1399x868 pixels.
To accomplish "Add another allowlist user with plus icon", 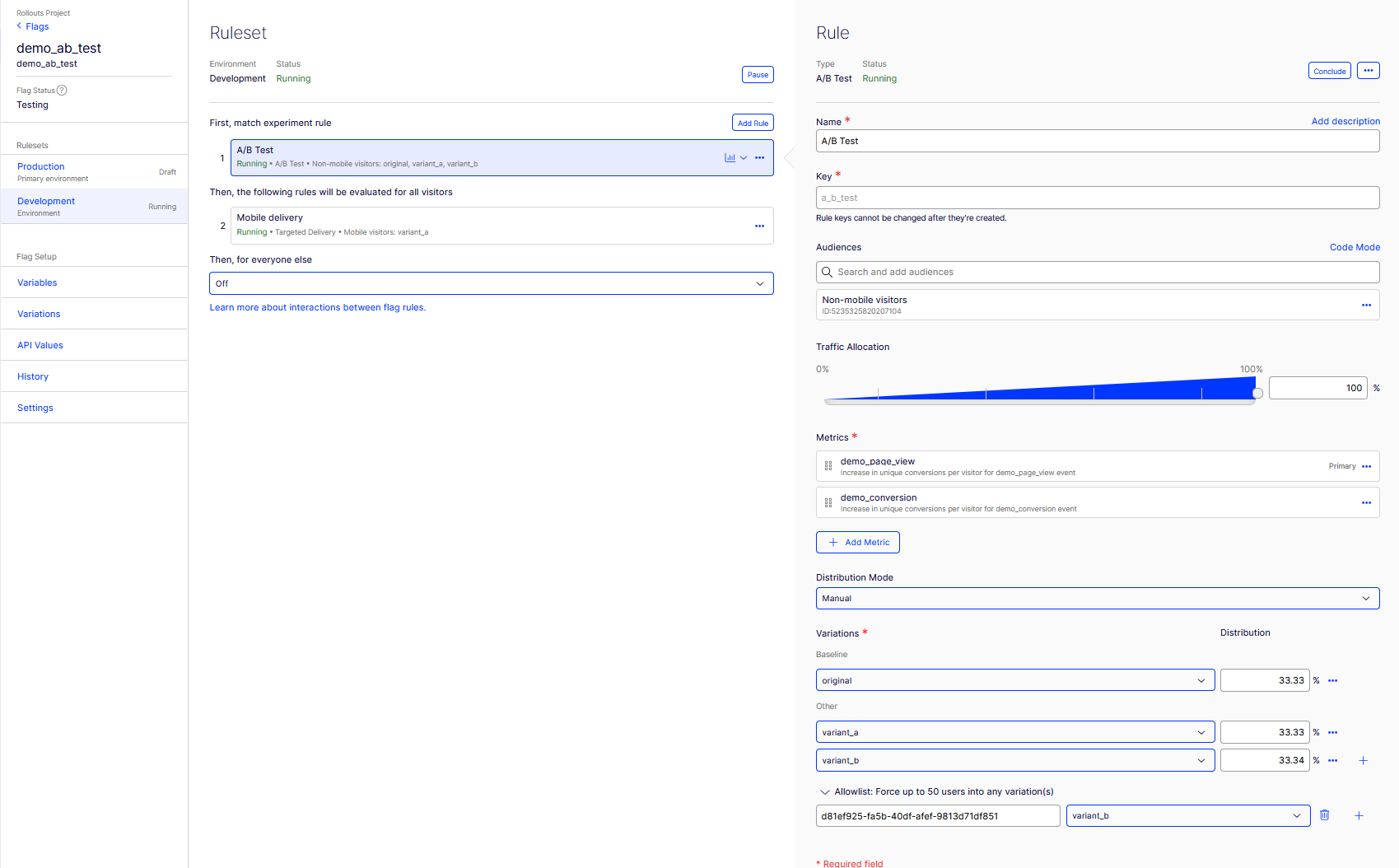I will click(1359, 815).
